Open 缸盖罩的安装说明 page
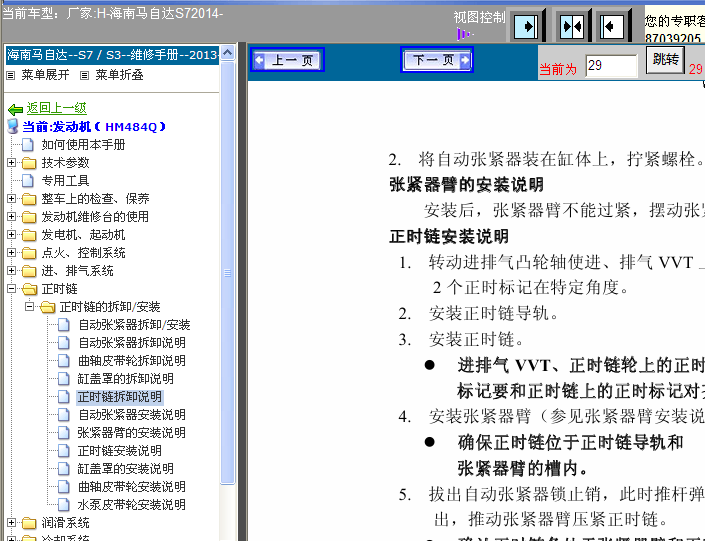 coord(125,469)
